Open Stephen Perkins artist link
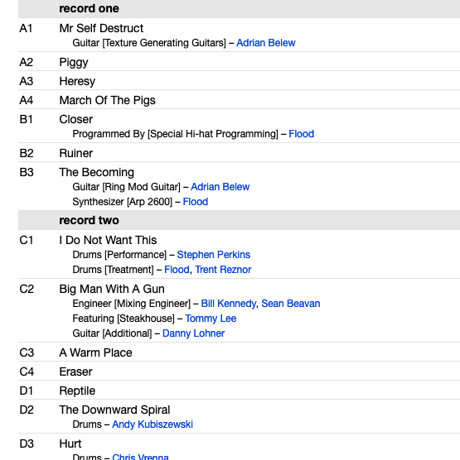 coord(213,255)
